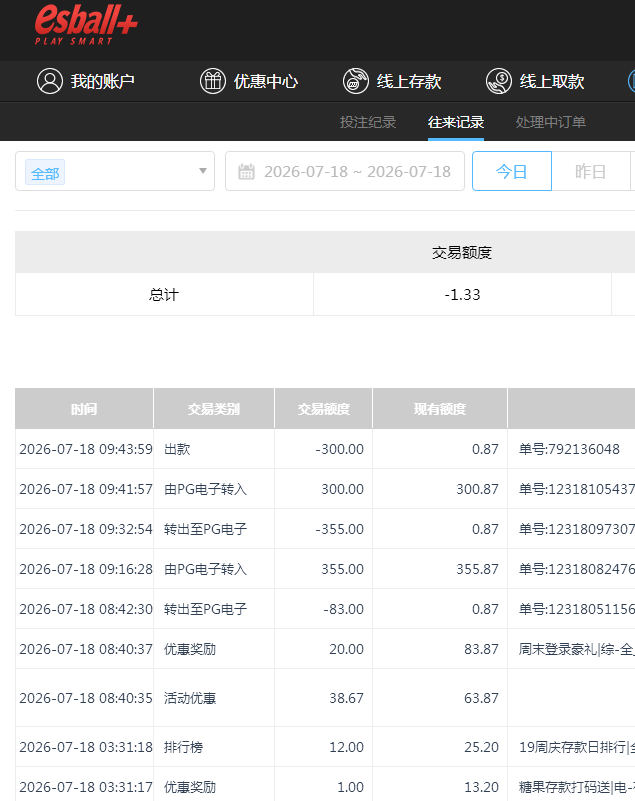Image resolution: width=635 pixels, height=801 pixels.
Task: Click the 时间 column header
Action: click(84, 409)
